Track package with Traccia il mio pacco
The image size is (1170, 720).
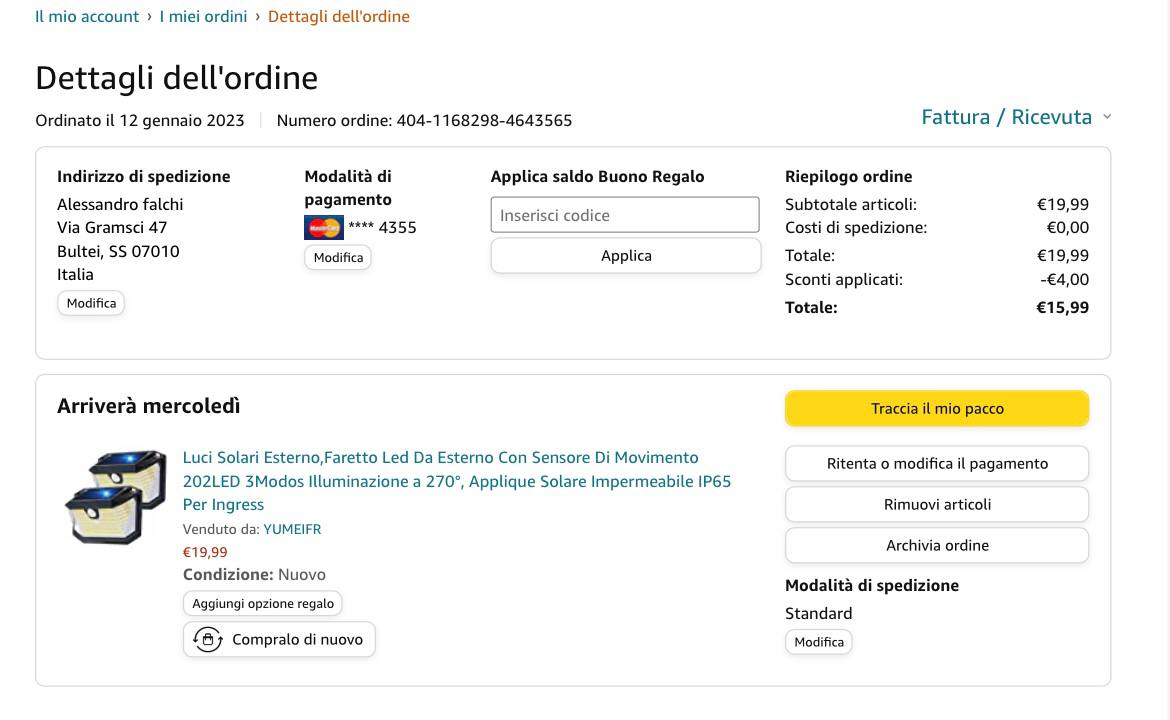[937, 408]
